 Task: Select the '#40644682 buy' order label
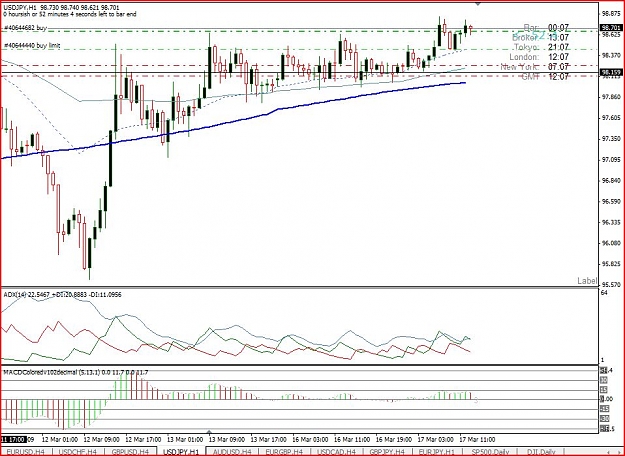[x=25, y=28]
